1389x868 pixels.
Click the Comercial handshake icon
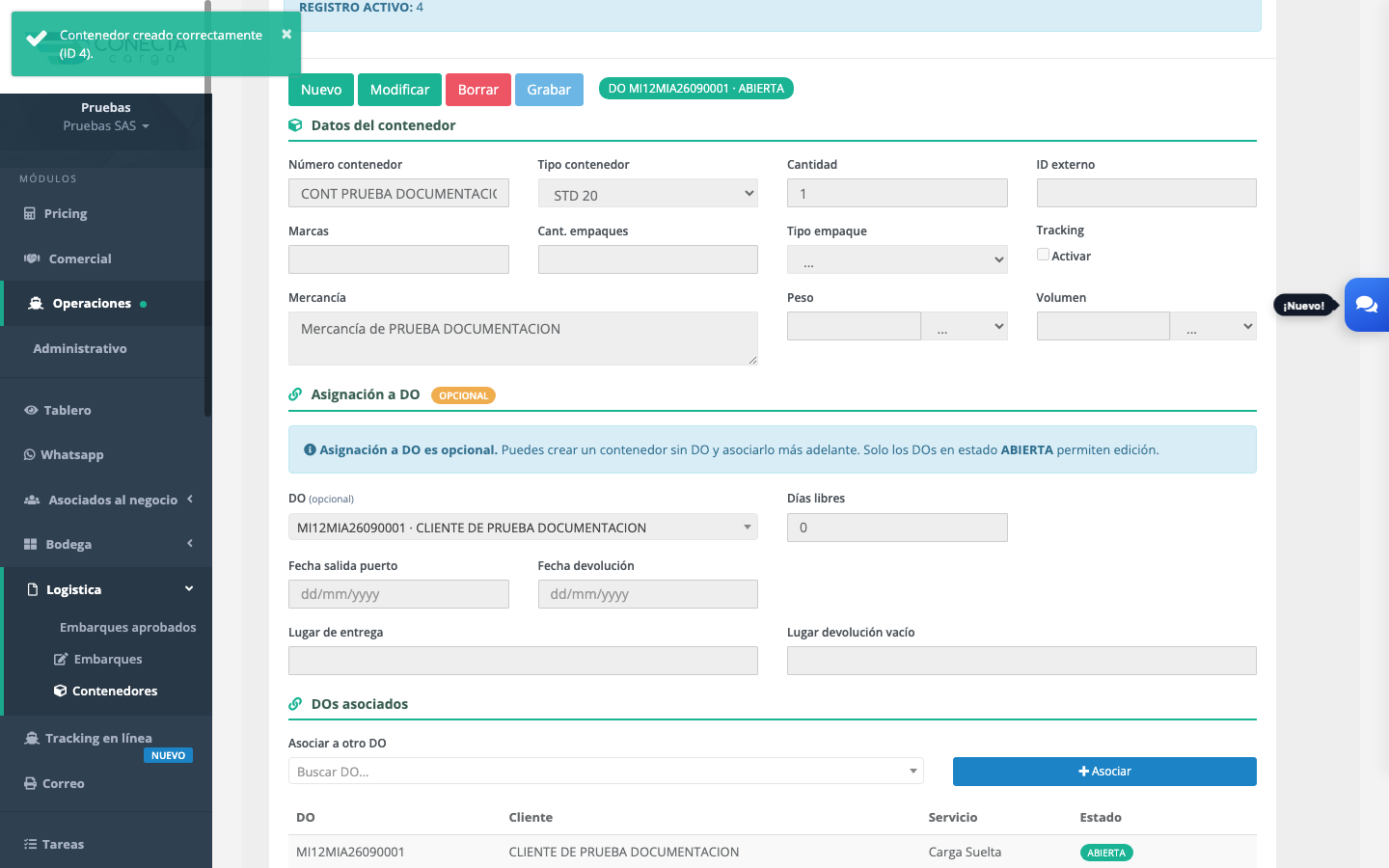32,258
